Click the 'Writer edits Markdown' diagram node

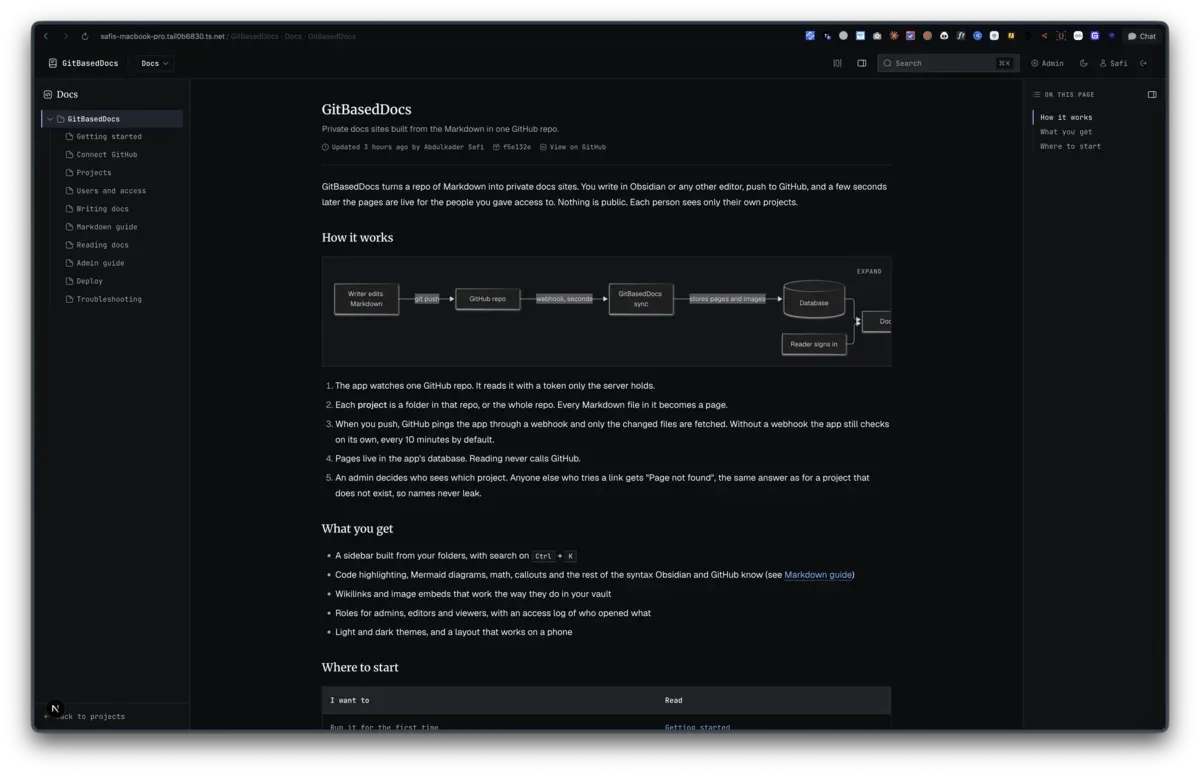[x=366, y=299]
